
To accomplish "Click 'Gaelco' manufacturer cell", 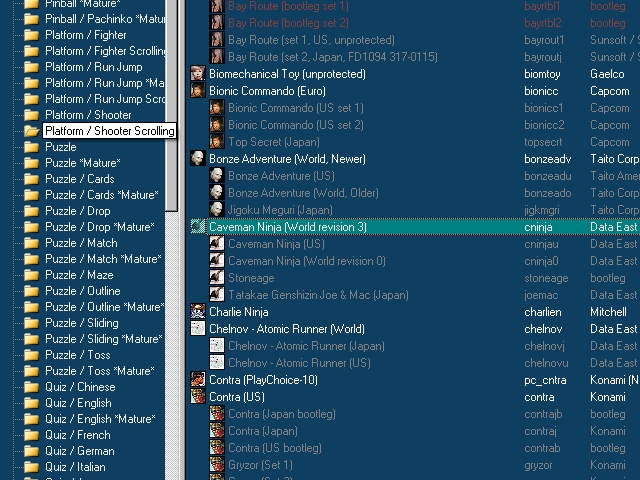I will pyautogui.click(x=607, y=74).
